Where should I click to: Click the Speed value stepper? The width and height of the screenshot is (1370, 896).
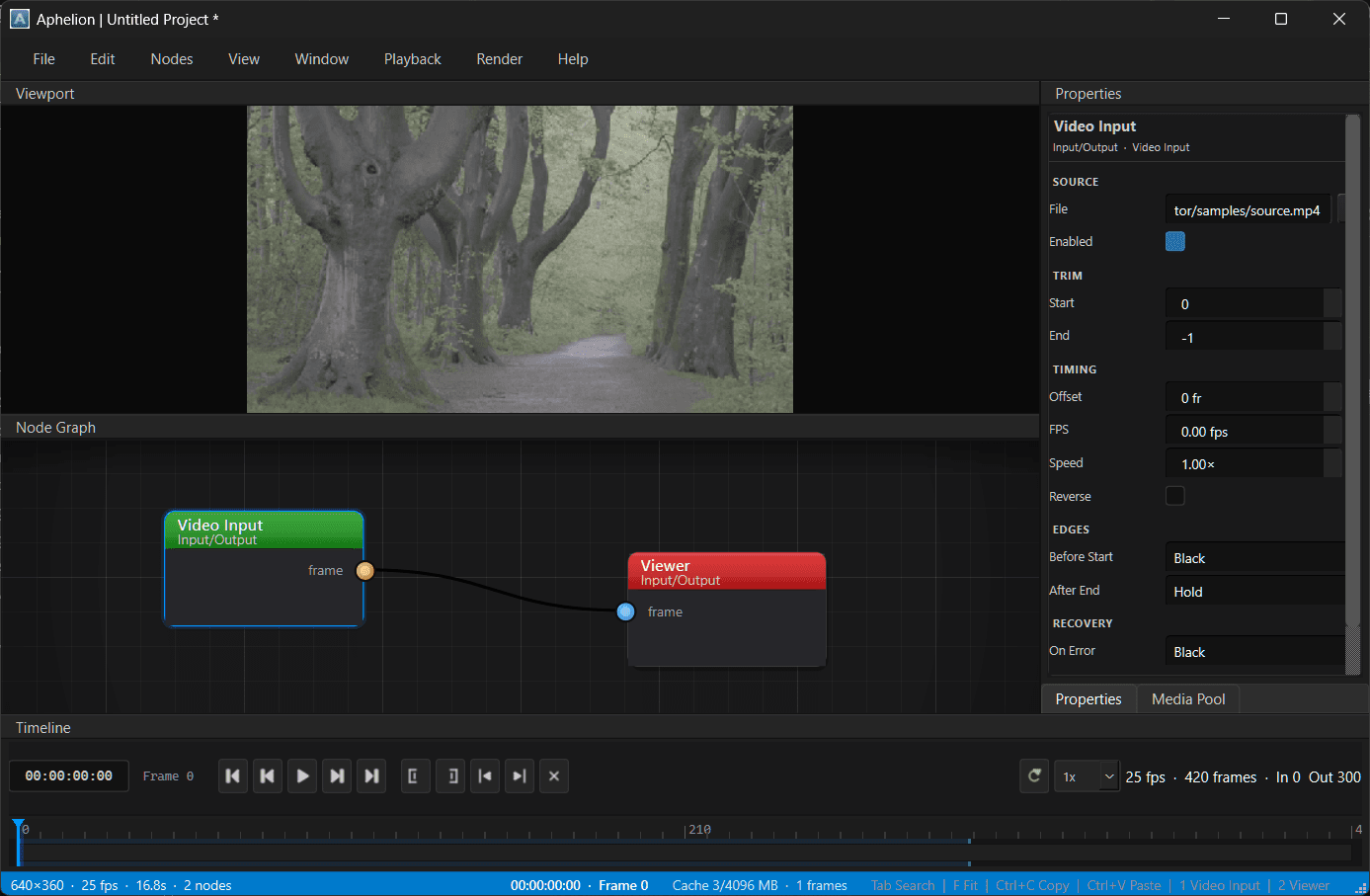pyautogui.click(x=1333, y=463)
